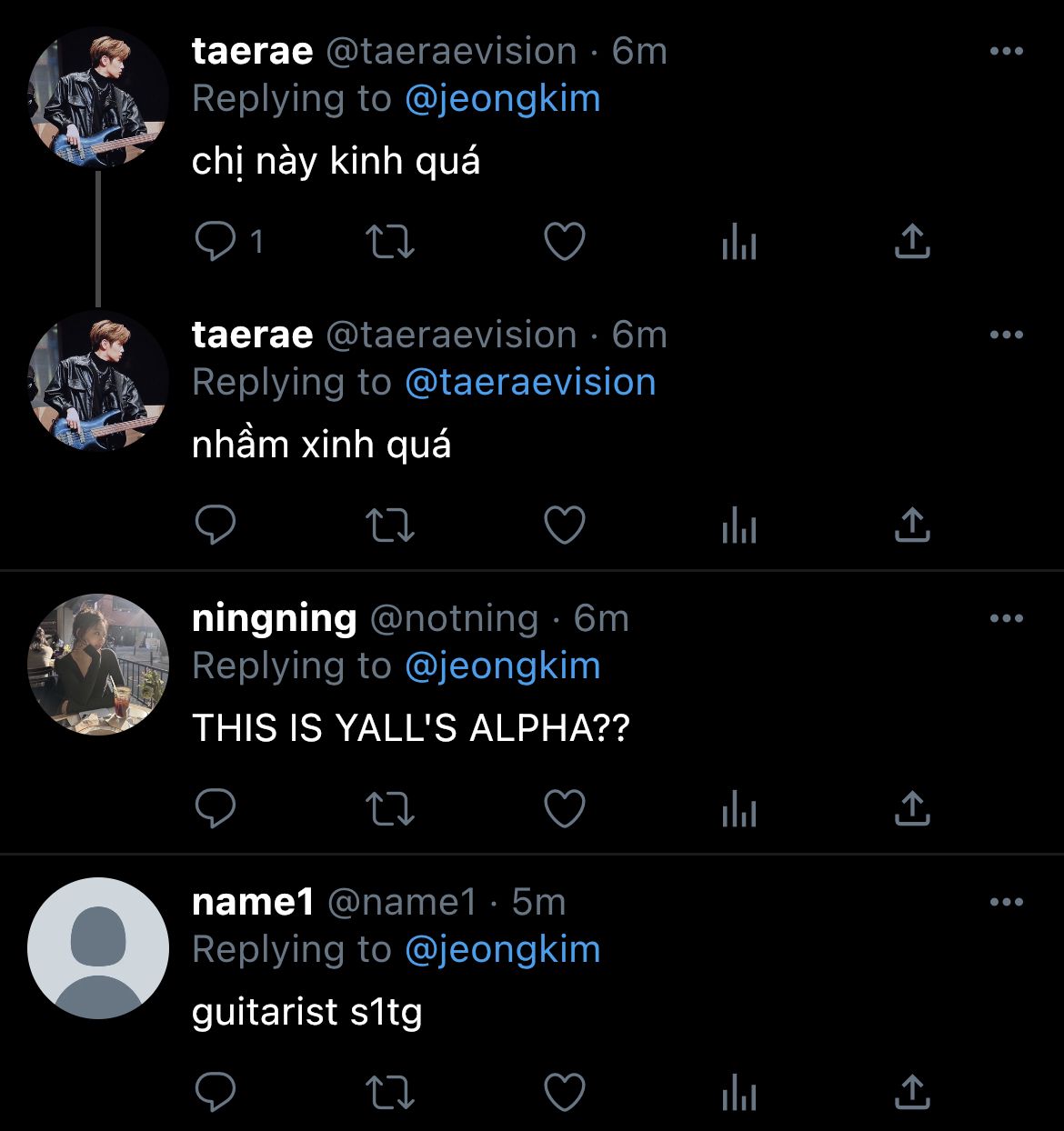Image resolution: width=1064 pixels, height=1131 pixels.
Task: Share name1's "guitarist s1tg" tweet
Action: (x=912, y=1093)
